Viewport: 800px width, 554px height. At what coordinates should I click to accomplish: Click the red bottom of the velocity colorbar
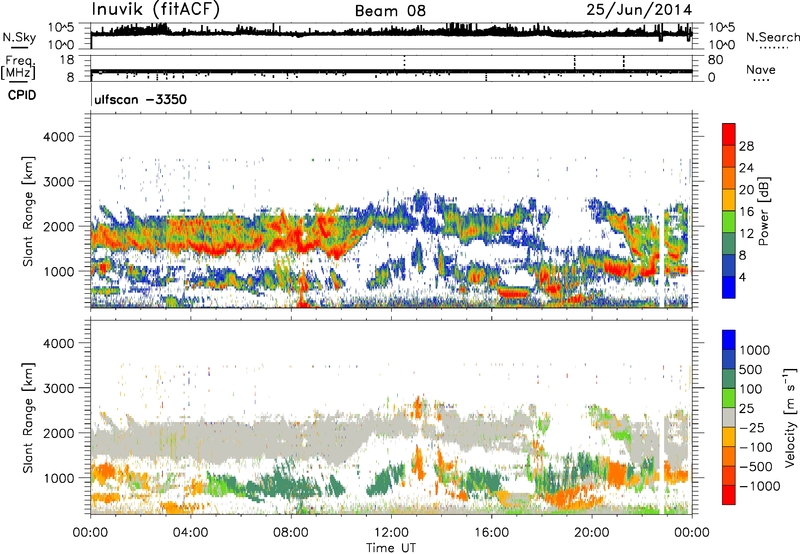point(729,495)
